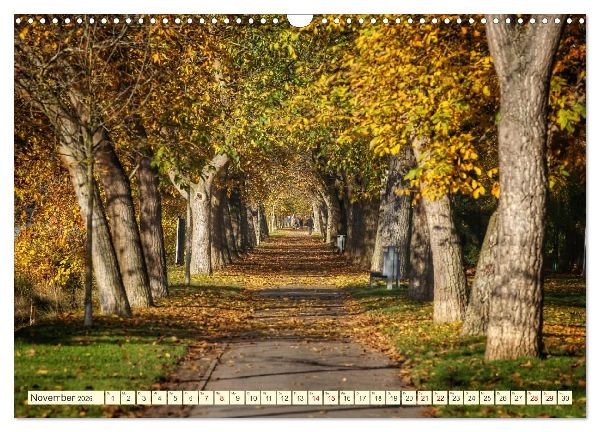Select date cell 10

coord(253,398)
